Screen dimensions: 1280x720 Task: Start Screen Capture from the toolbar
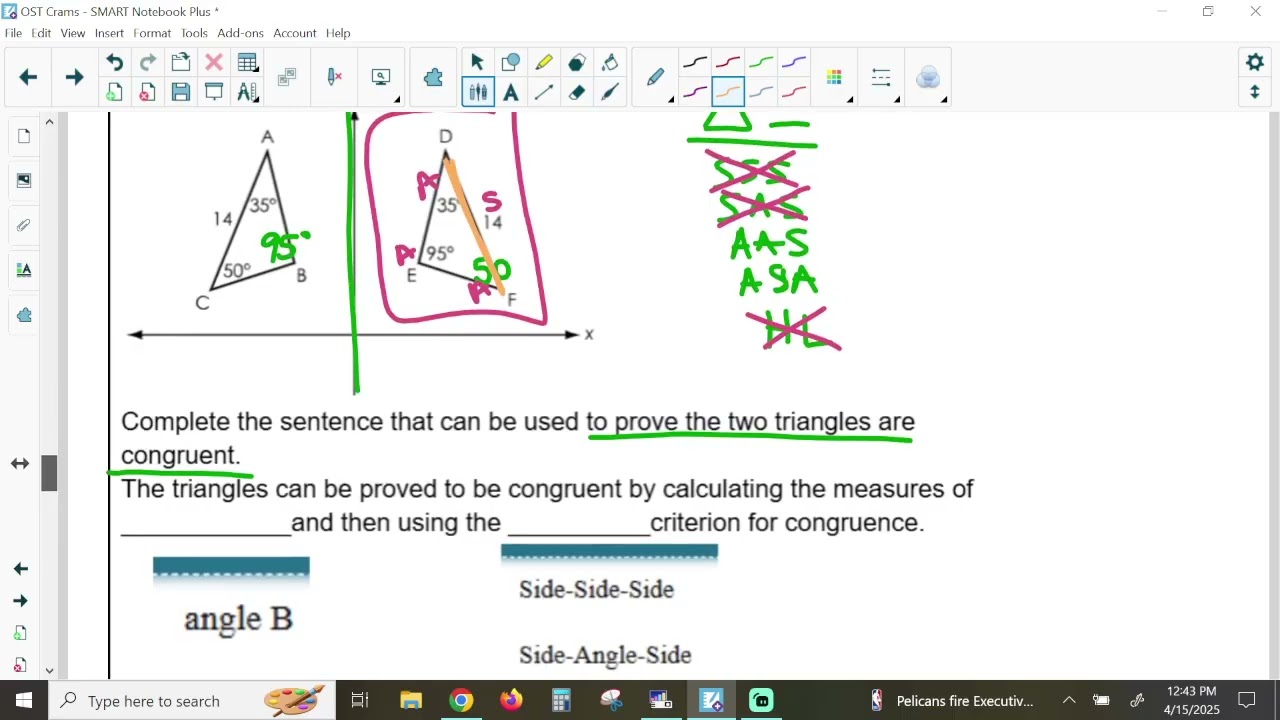pyautogui.click(x=381, y=77)
